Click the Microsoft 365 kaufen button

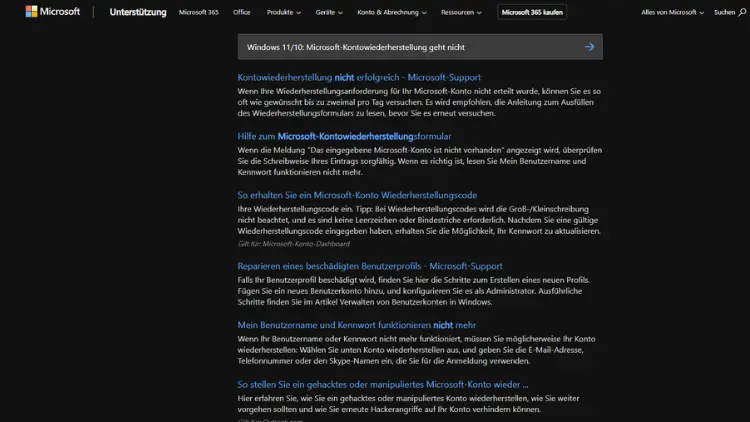(x=532, y=12)
